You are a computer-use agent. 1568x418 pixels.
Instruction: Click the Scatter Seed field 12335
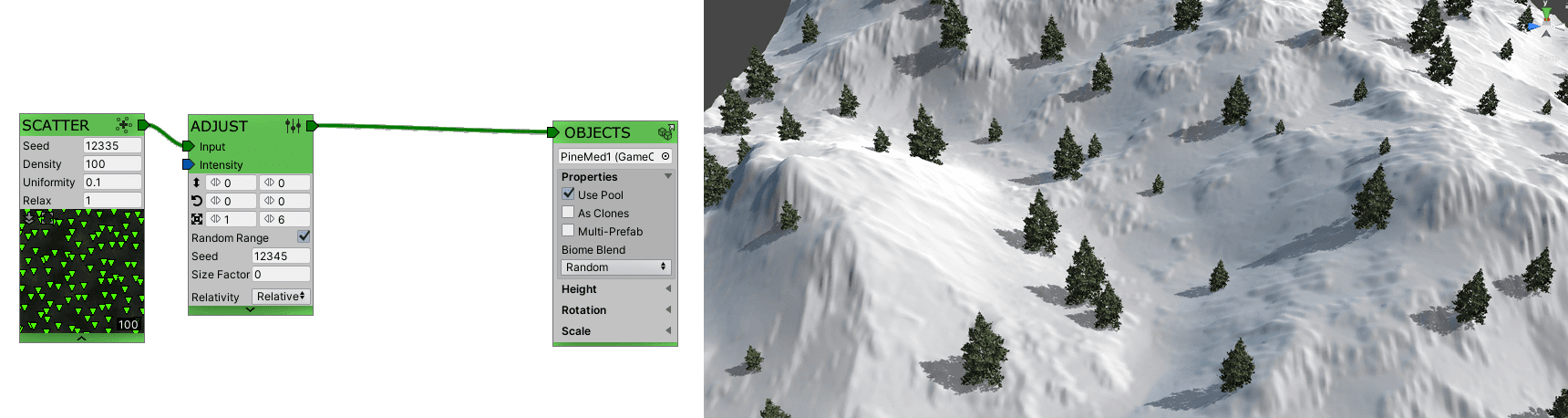(x=112, y=145)
